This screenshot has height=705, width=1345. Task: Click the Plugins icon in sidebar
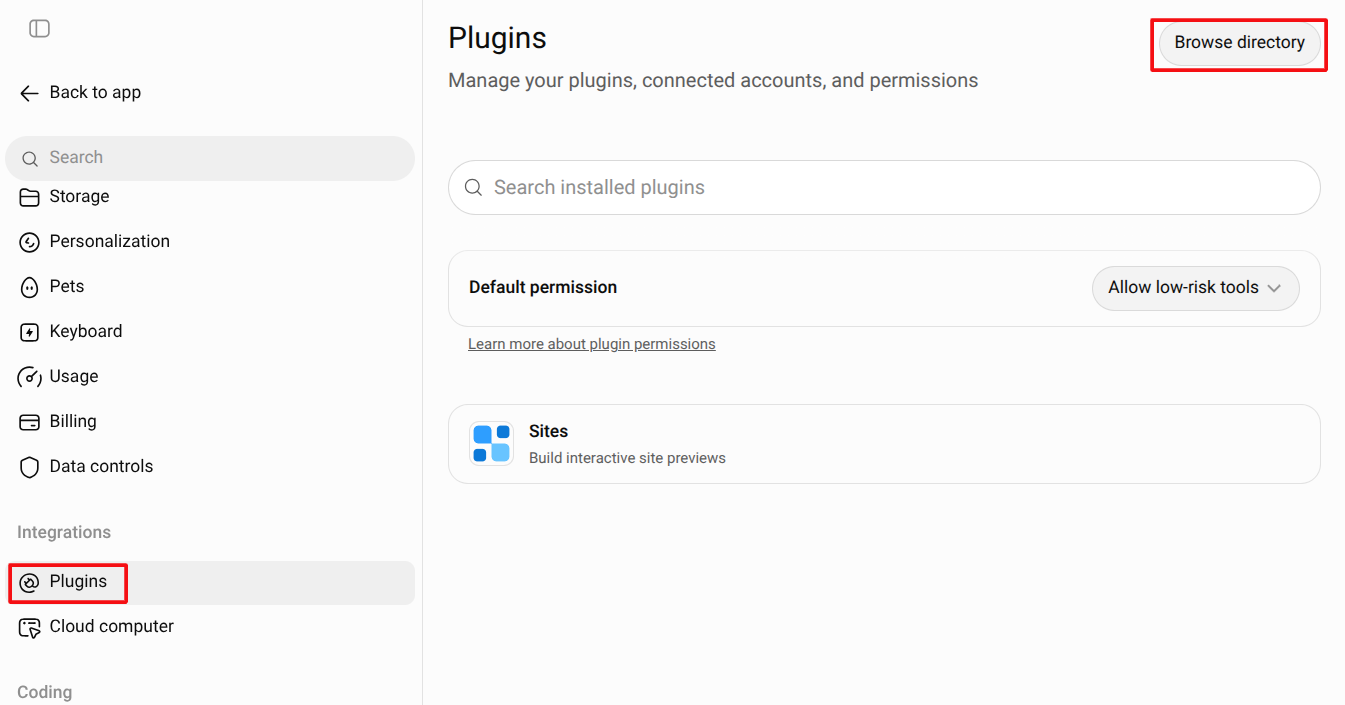30,582
